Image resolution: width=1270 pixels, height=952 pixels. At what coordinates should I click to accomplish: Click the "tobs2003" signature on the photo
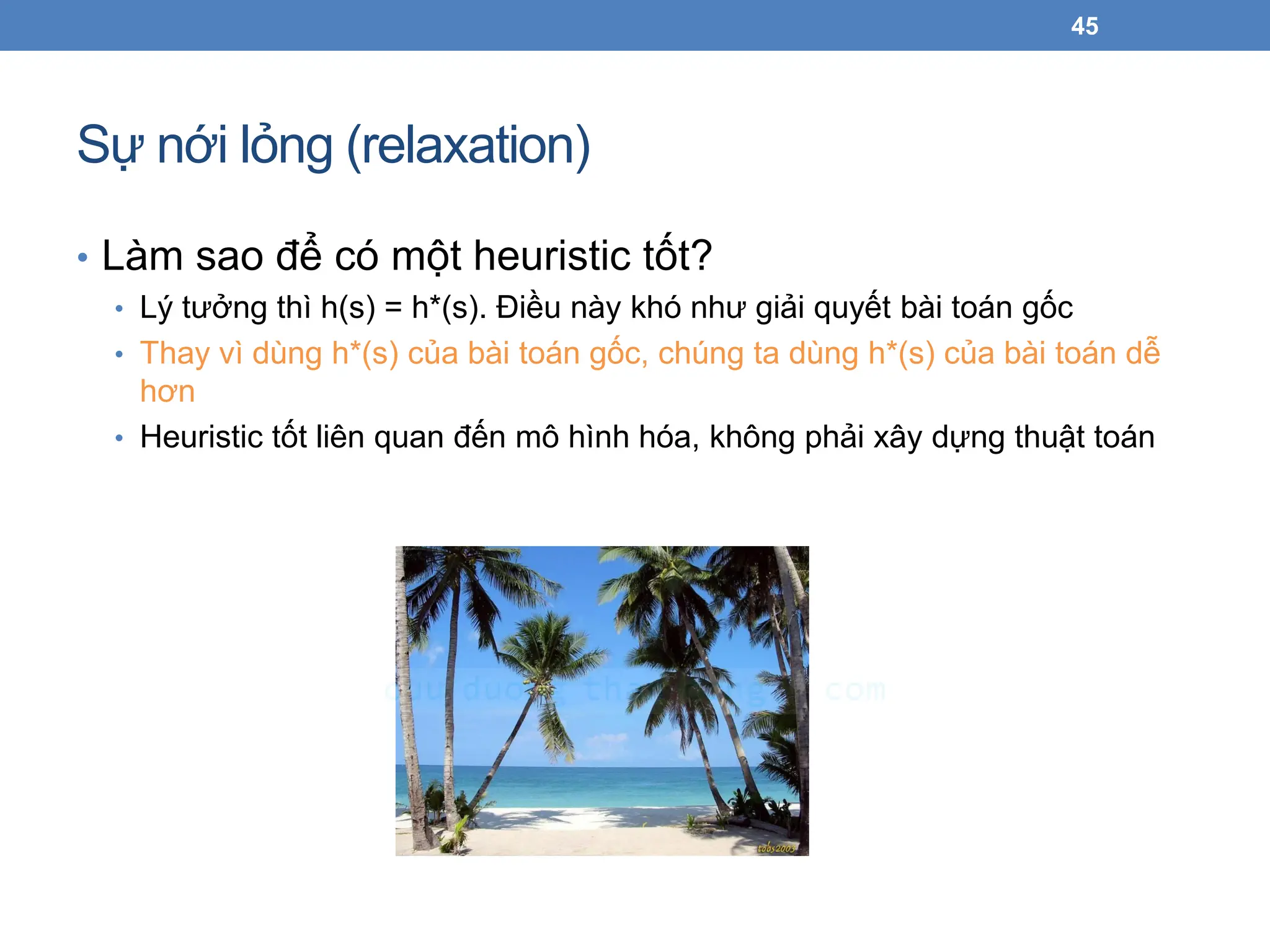(775, 848)
